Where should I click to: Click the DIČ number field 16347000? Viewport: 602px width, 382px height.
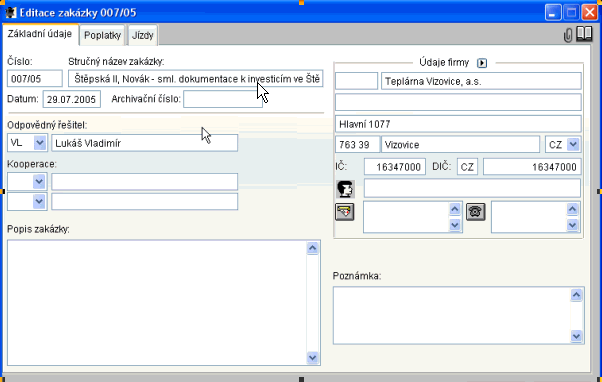pos(532,167)
